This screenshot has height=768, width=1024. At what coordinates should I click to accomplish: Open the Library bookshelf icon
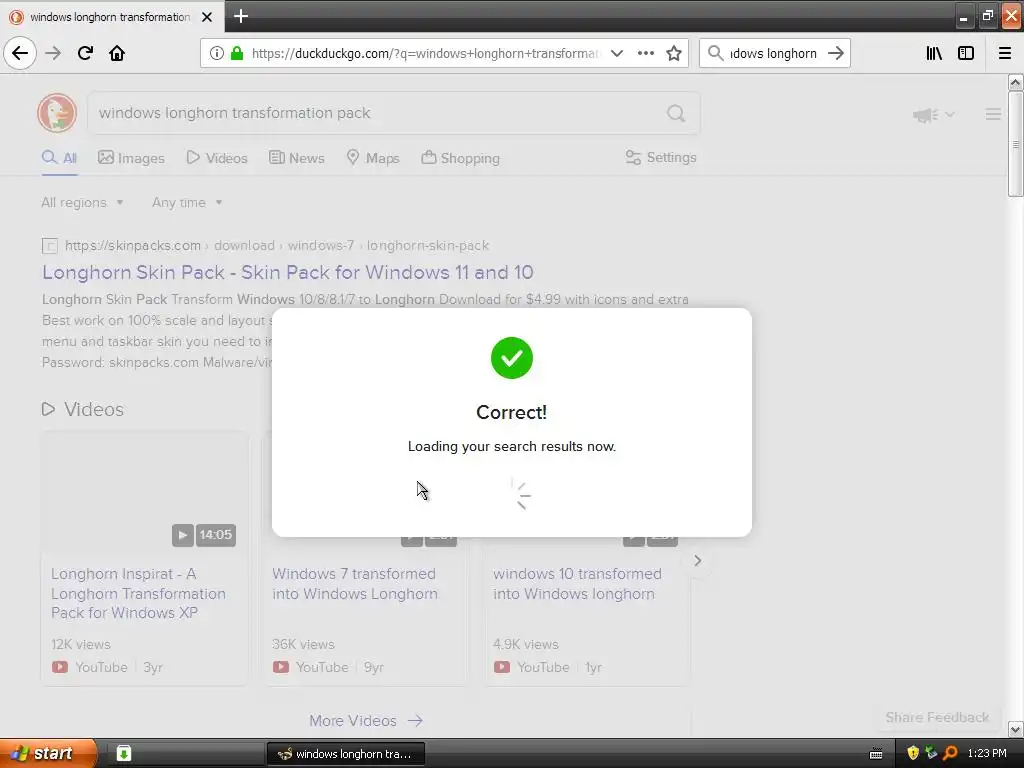point(934,53)
